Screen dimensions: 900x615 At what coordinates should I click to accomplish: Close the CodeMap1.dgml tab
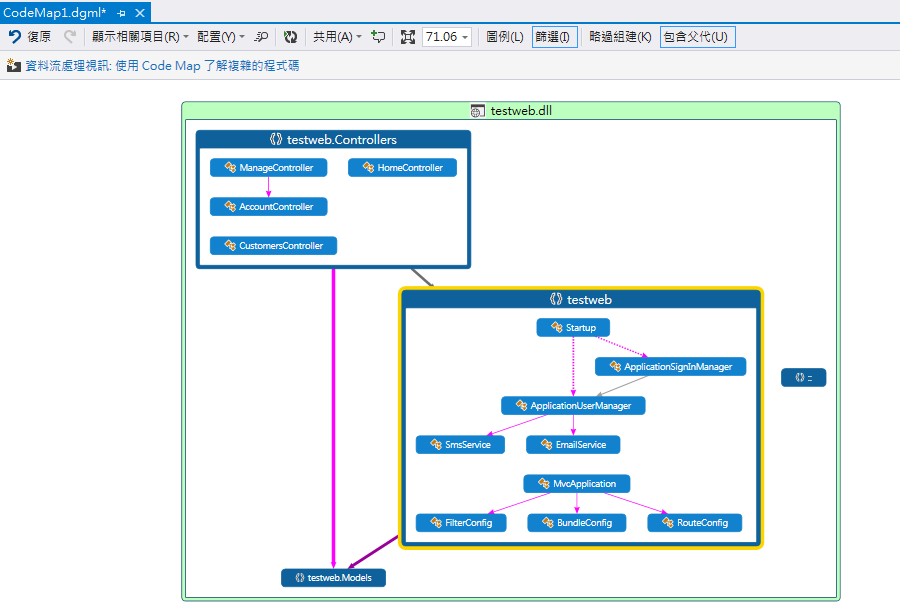click(139, 13)
